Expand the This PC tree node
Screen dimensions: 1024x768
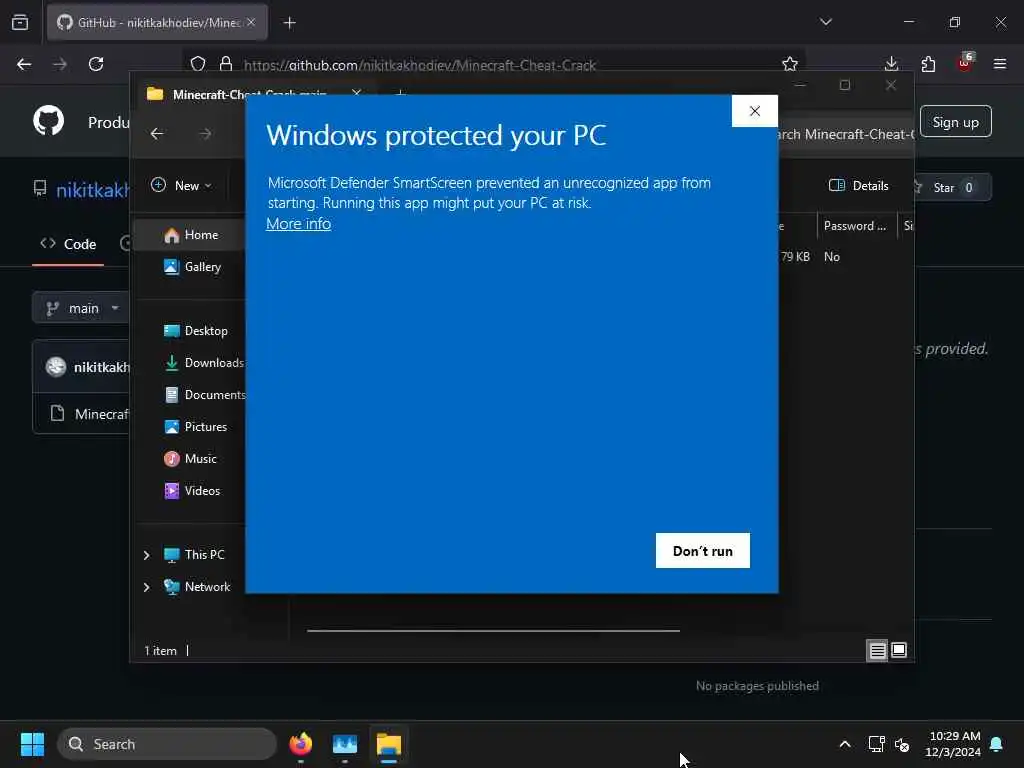pos(146,555)
